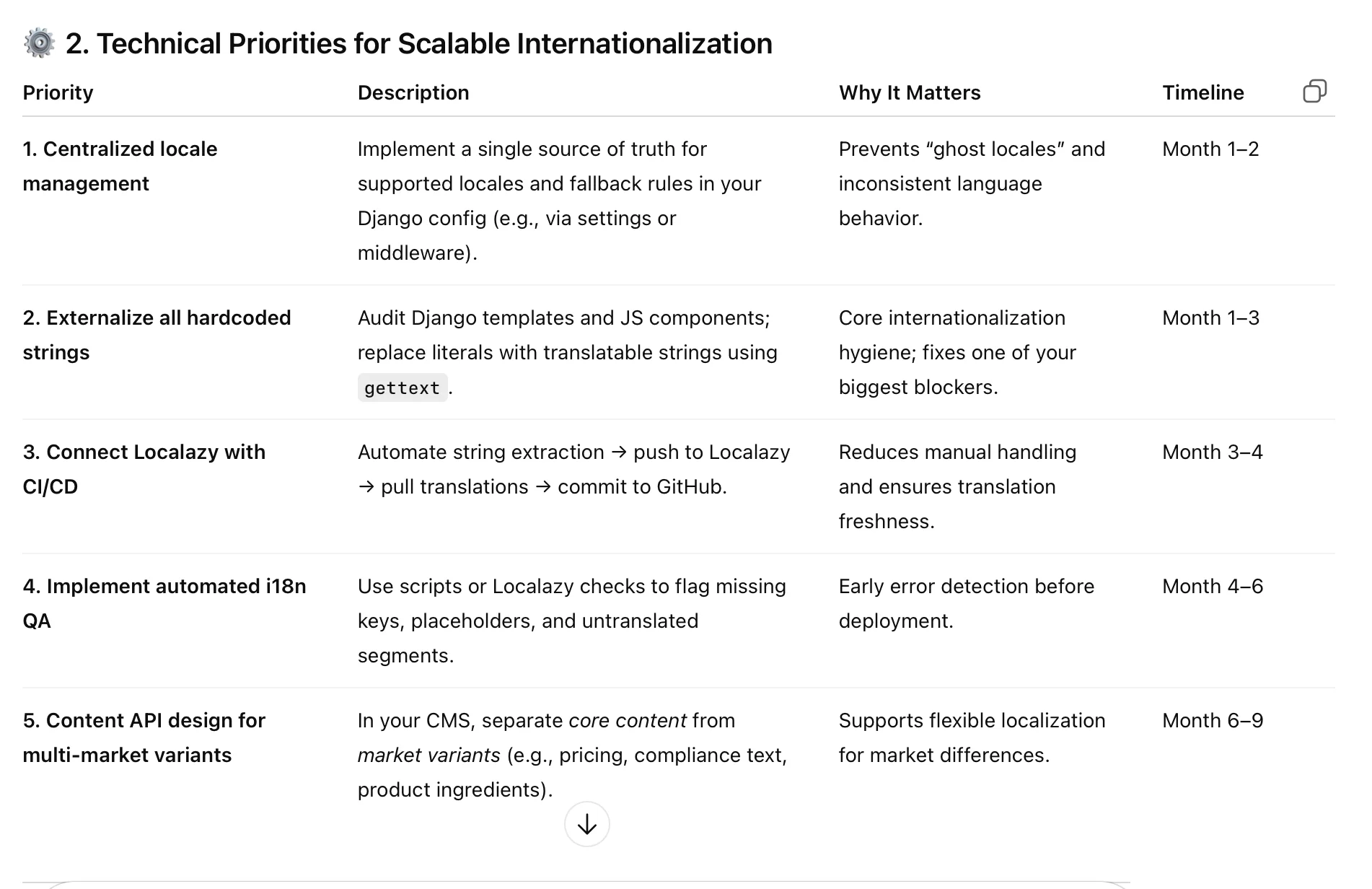Click the Month 3–4 timeline cell
The height and width of the screenshot is (889, 1372).
1212,452
